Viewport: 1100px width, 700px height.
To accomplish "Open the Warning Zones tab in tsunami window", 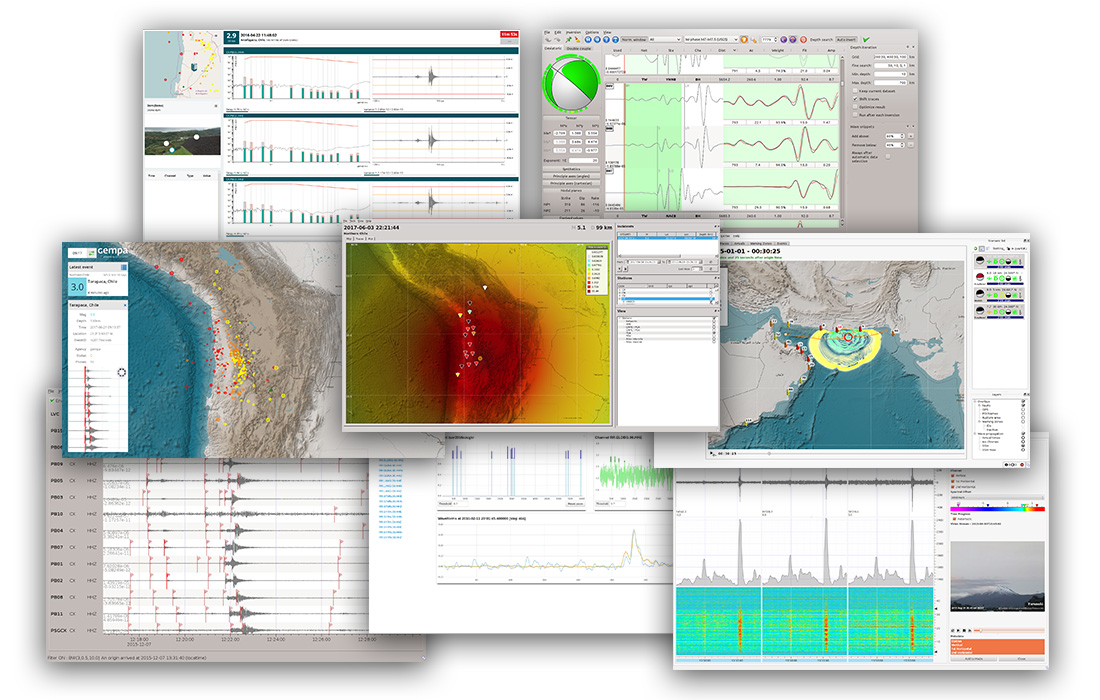I will (x=760, y=243).
